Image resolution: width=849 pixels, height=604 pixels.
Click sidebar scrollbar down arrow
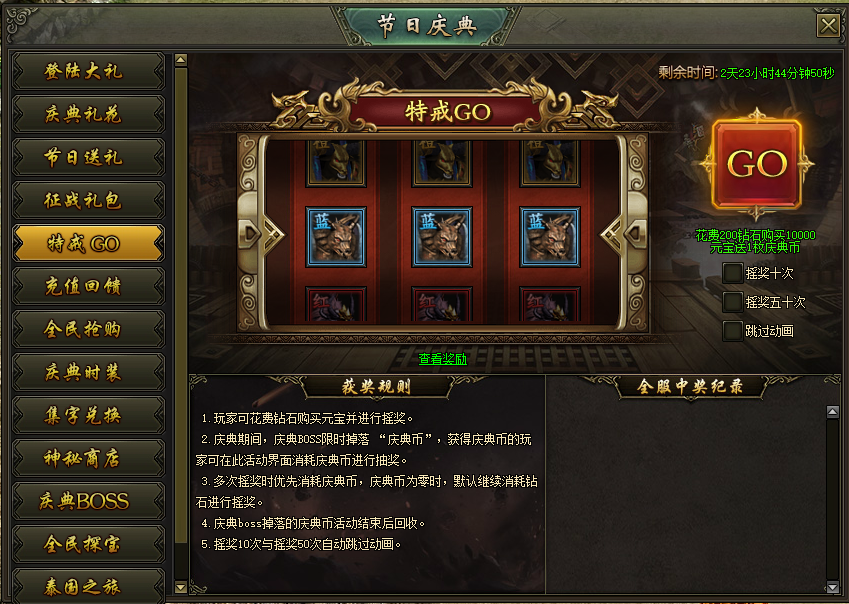tap(181, 587)
